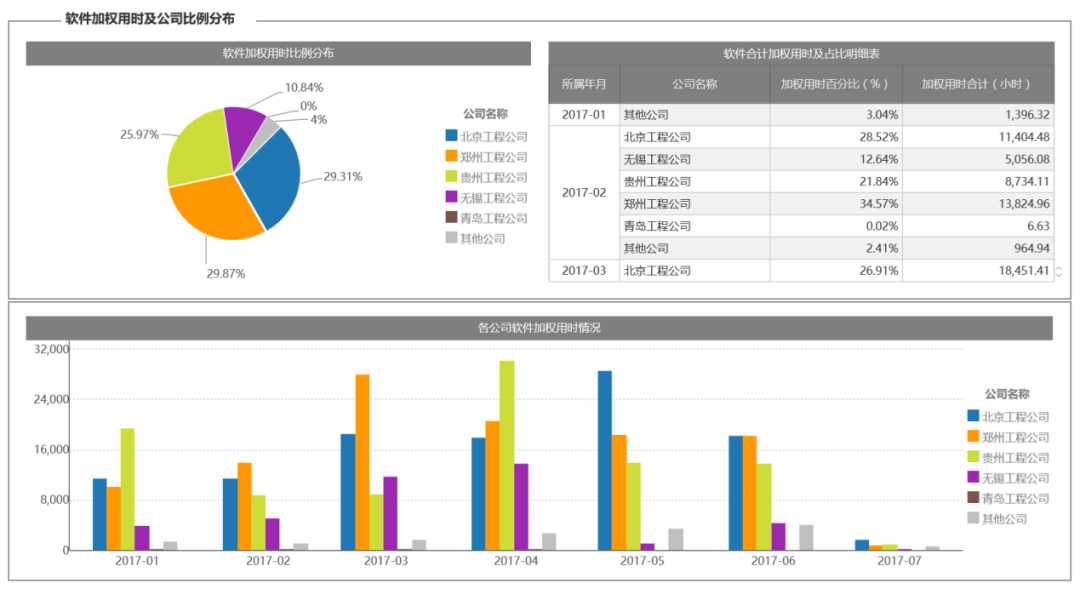Click the table scroll arrows beside 18,451.41
Screen dimensions: 1080x589
[x=1059, y=271]
